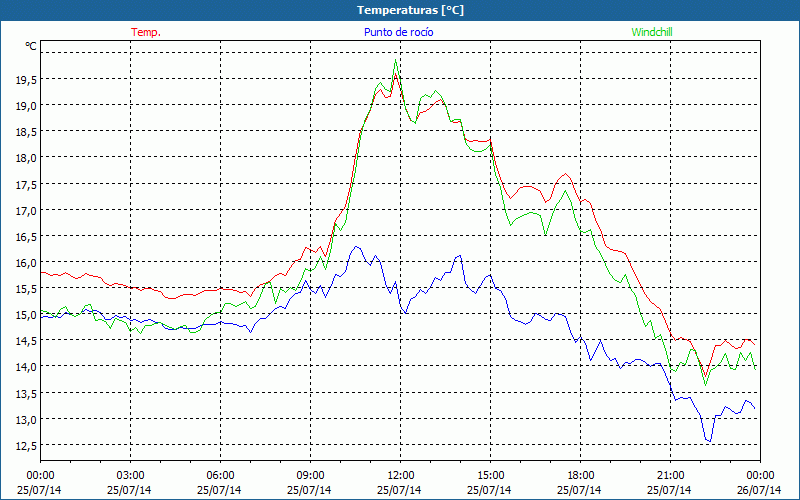The width and height of the screenshot is (800, 500).
Task: Click the windchill peak near 12:00
Action: click(395, 60)
